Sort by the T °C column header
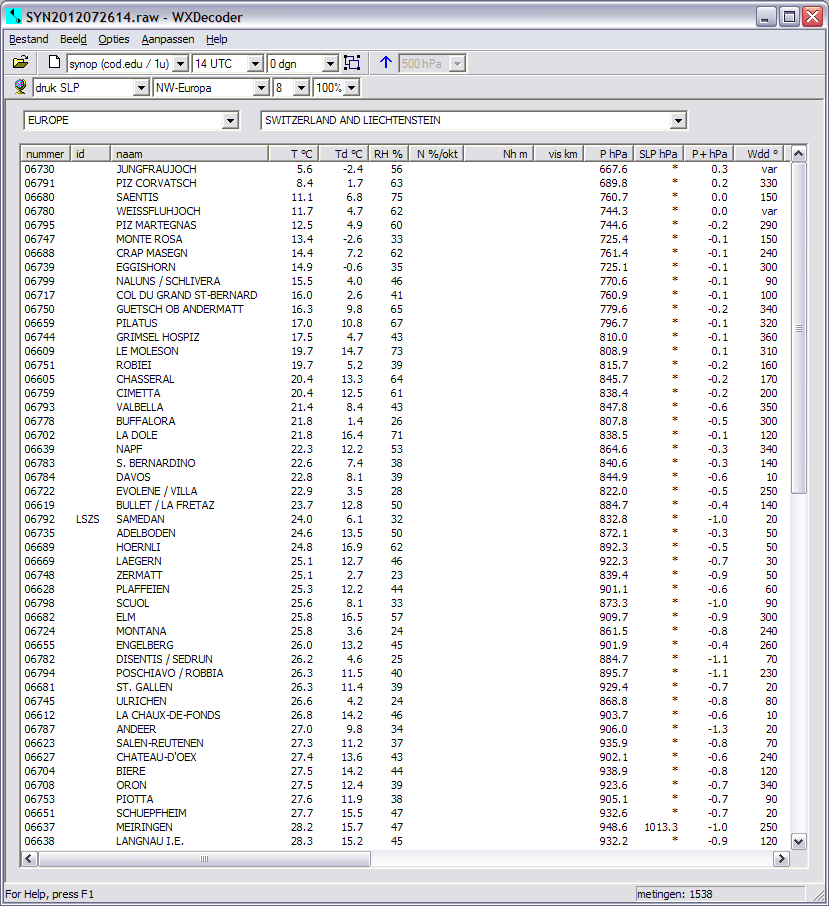The image size is (829, 906). (294, 154)
